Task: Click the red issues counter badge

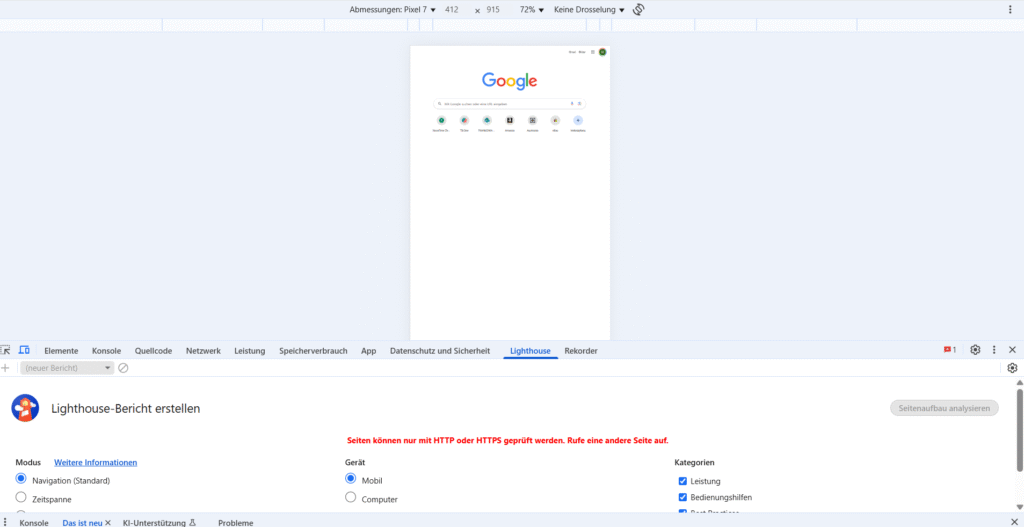Action: point(950,350)
